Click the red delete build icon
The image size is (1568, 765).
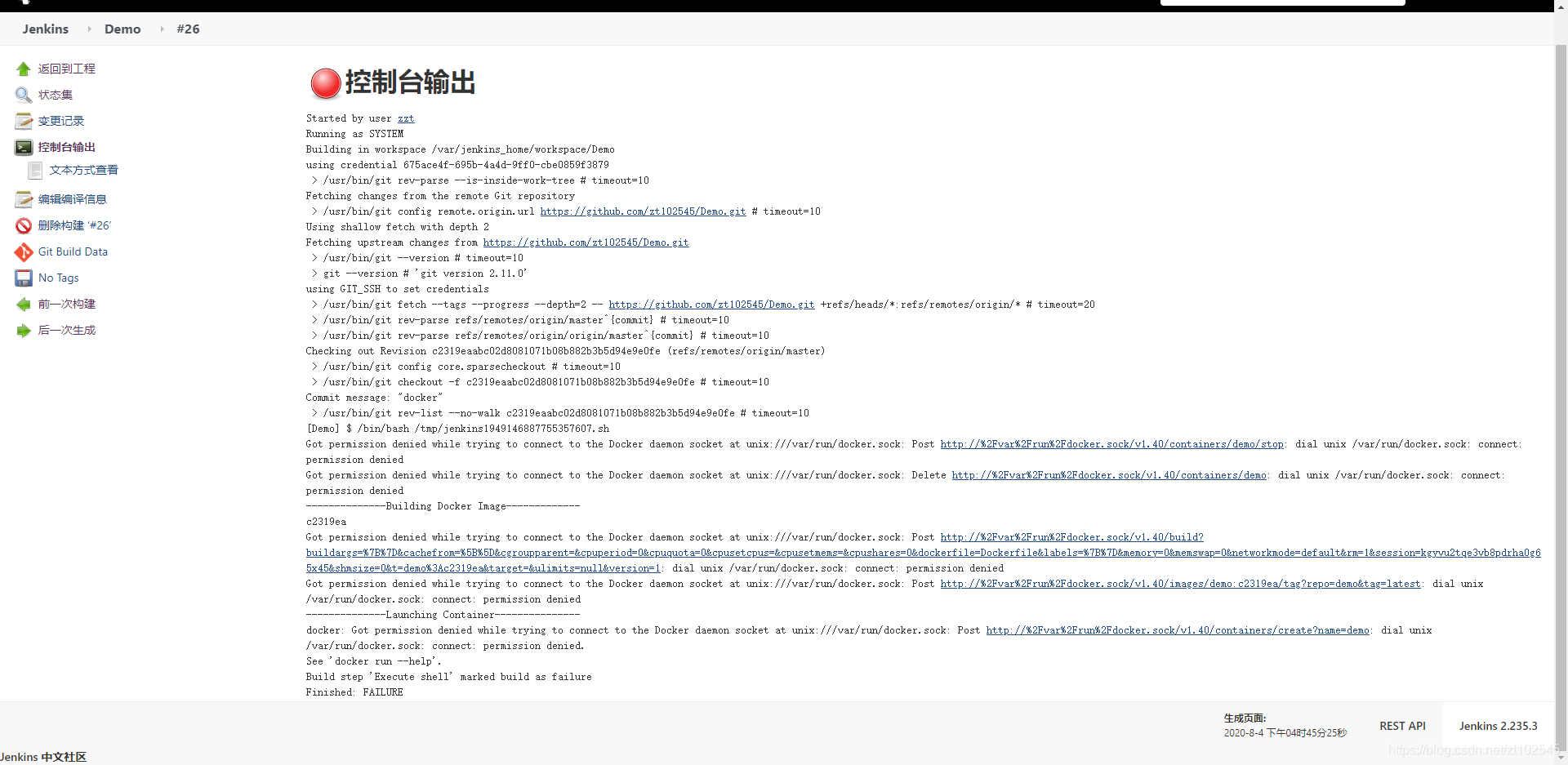click(24, 226)
